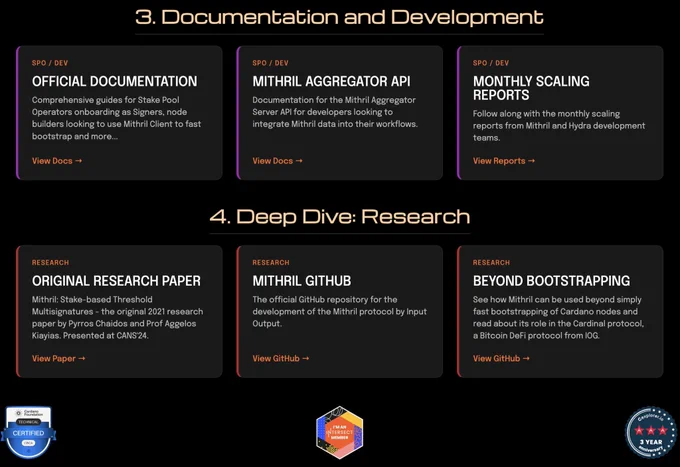The width and height of the screenshot is (680, 467).
Task: Click the text 'See how Mithril can be used beyond'
Action: pyautogui.click(x=559, y=317)
